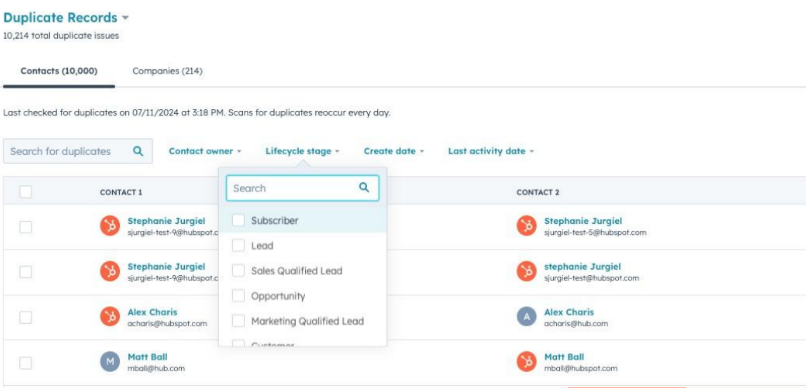This screenshot has height=388, width=806.
Task: Click HubSpot avatar beside sjurgiel-test-5@hubspot.com
Action: tap(526, 226)
